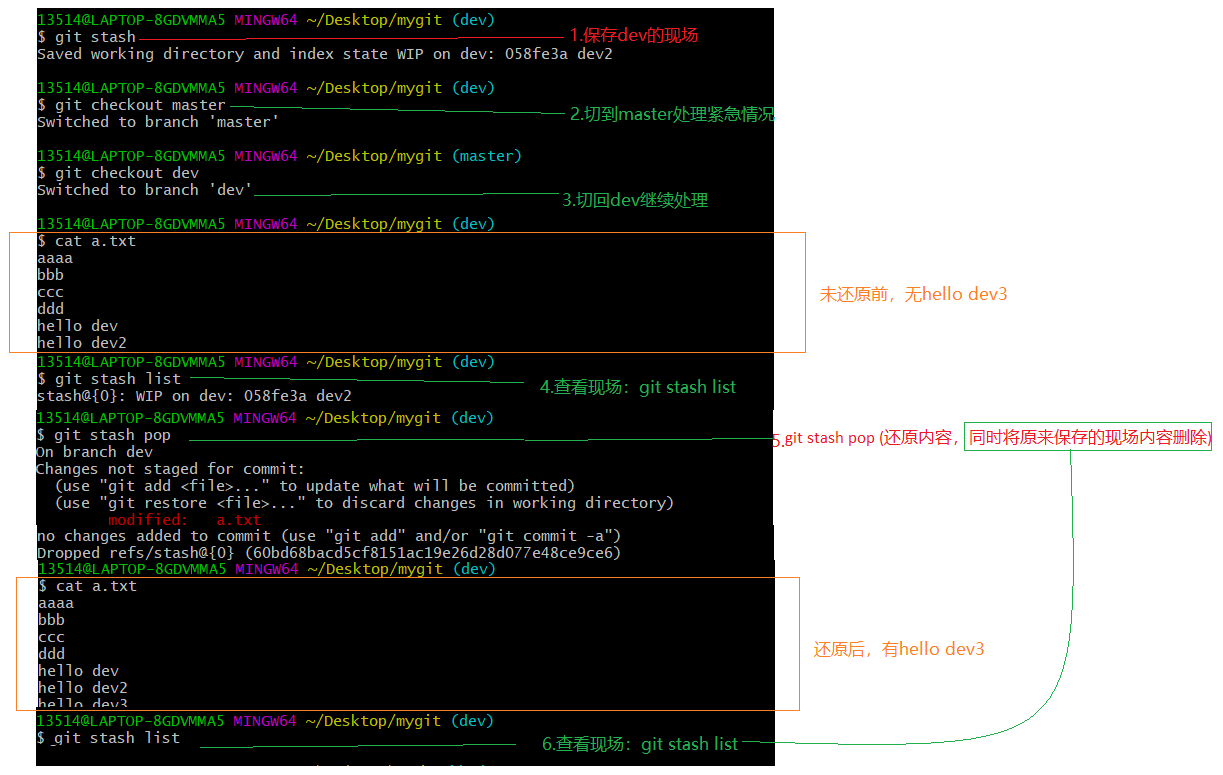Click the "Changes not staged for commit:" line
The image size is (1223, 775).
pos(170,469)
